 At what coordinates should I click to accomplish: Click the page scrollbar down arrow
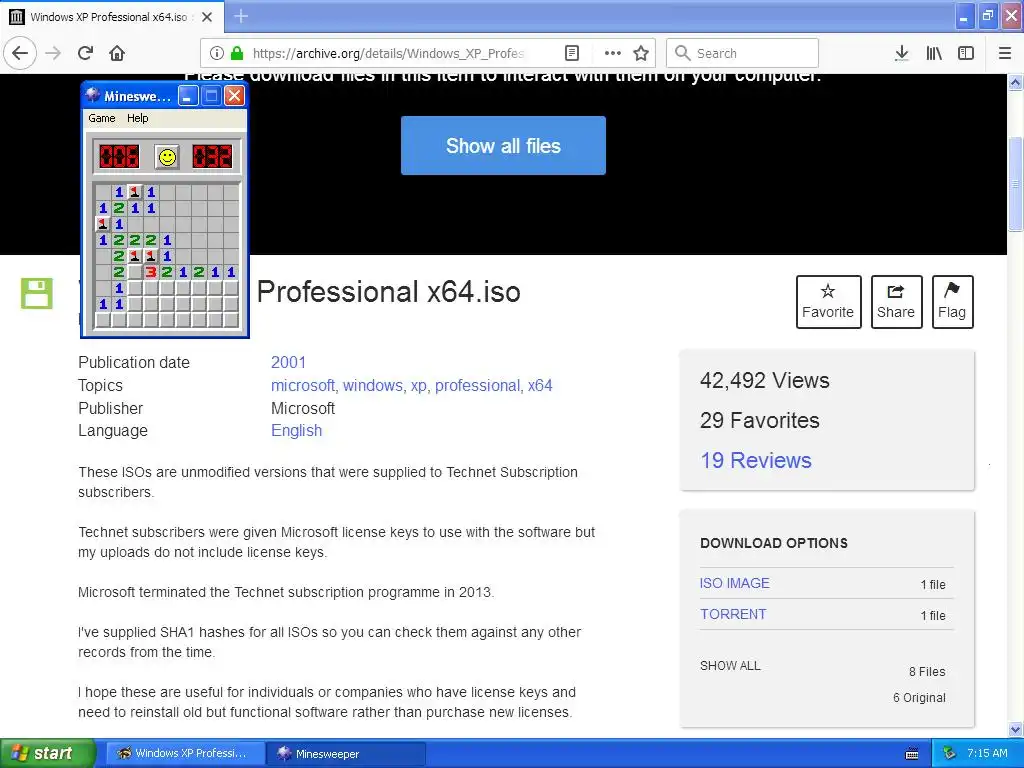(x=1015, y=729)
